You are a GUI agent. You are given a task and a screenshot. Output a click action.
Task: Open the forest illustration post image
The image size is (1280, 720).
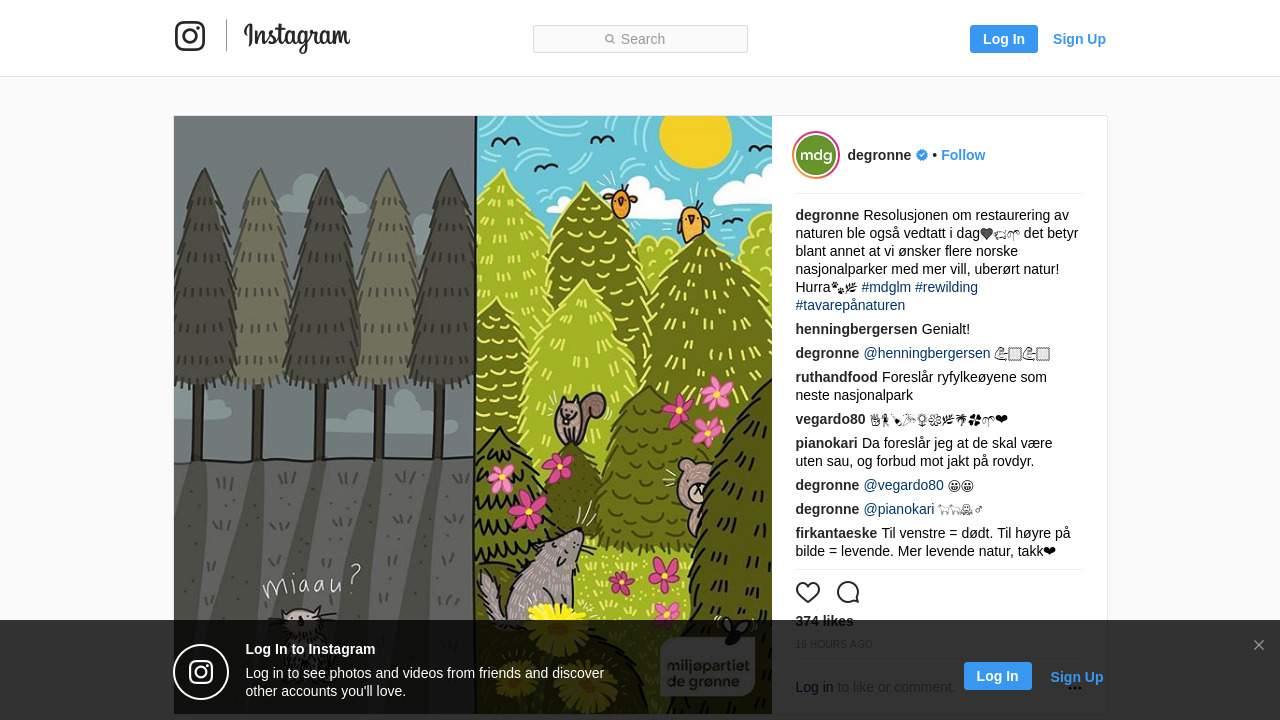[473, 415]
